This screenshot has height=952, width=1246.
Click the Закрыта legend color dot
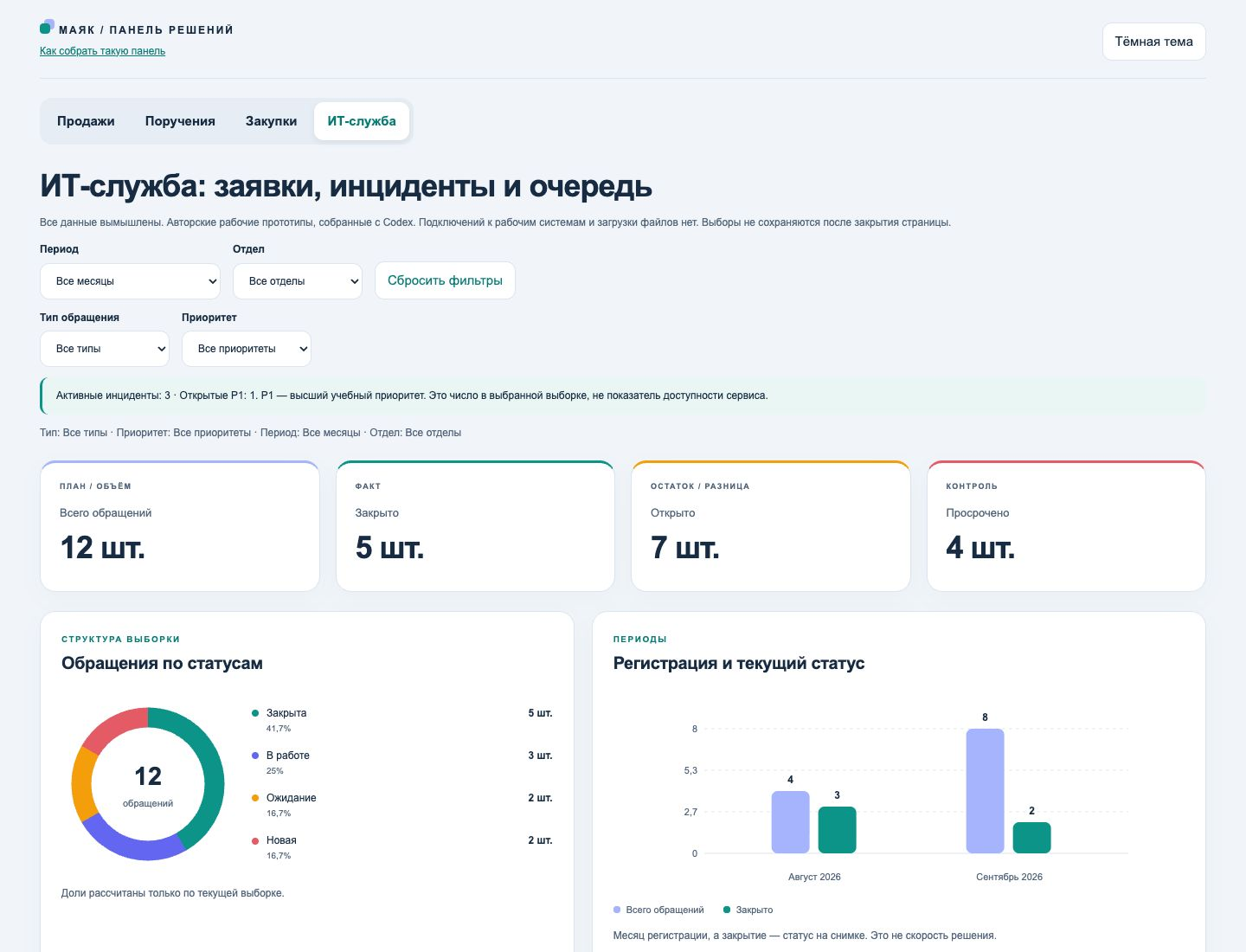point(255,713)
